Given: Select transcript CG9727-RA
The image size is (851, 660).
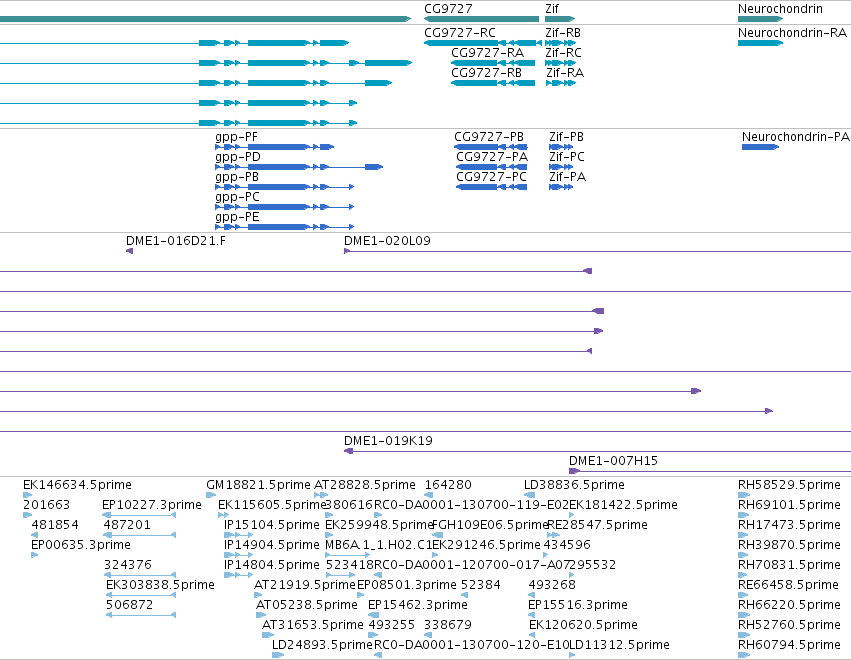Looking at the screenshot, I should 487,53.
